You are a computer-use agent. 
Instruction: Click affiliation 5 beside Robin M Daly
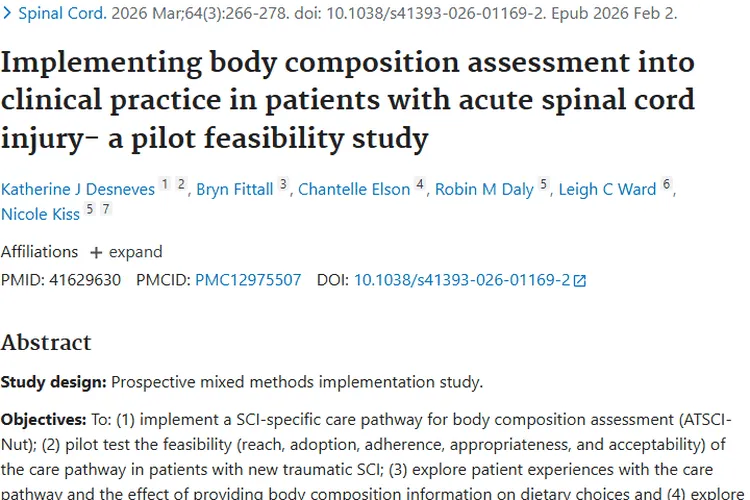[x=543, y=185]
